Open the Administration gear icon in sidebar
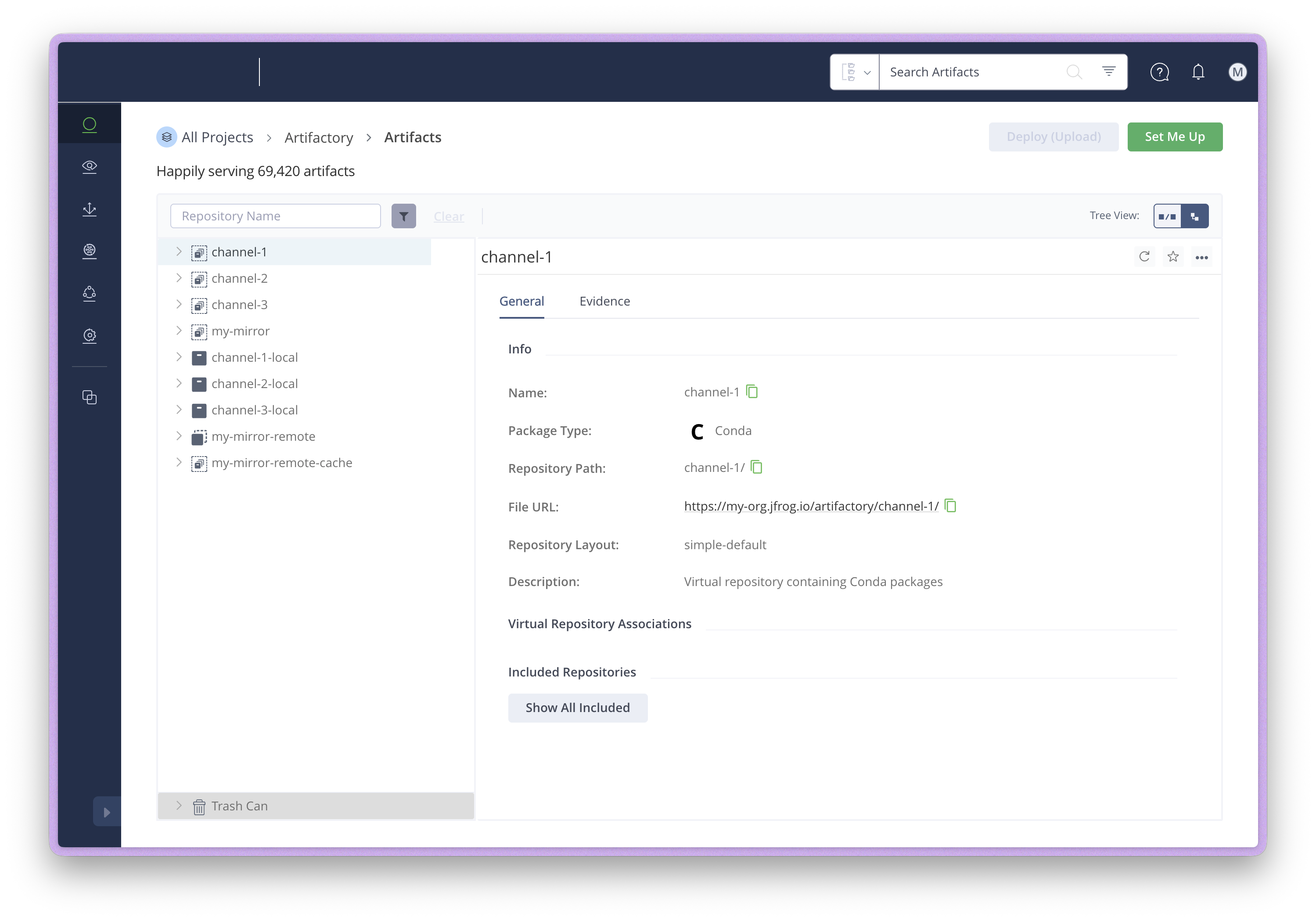The width and height of the screenshot is (1316, 921). pyautogui.click(x=90, y=336)
